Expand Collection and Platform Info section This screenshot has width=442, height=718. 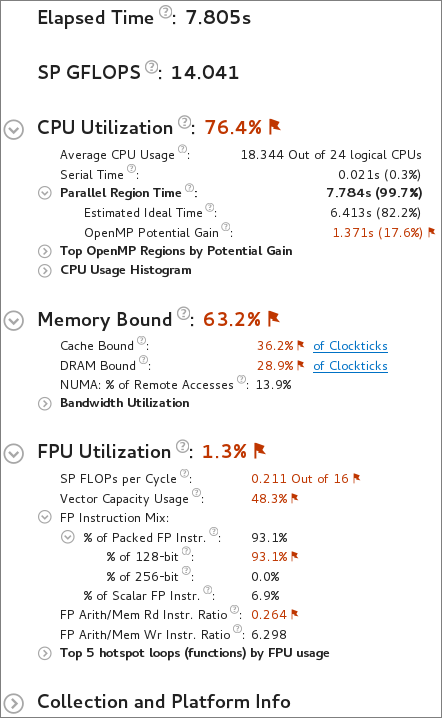(14, 703)
